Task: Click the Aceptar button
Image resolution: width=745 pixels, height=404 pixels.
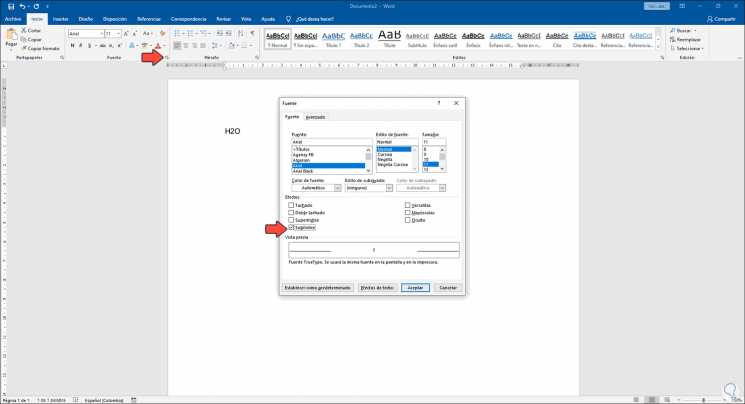Action: pos(415,287)
